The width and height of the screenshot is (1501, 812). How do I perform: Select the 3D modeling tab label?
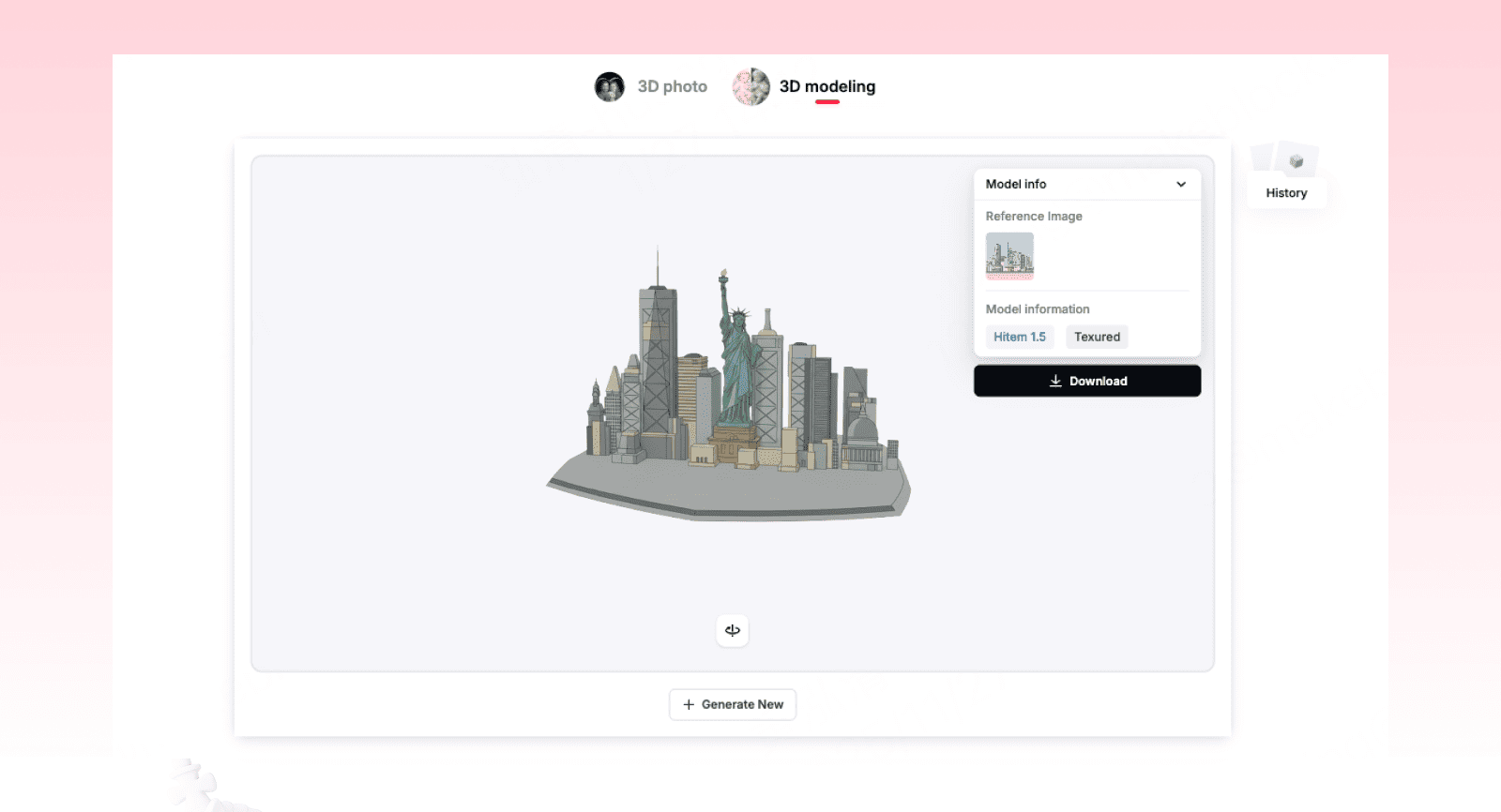(826, 87)
